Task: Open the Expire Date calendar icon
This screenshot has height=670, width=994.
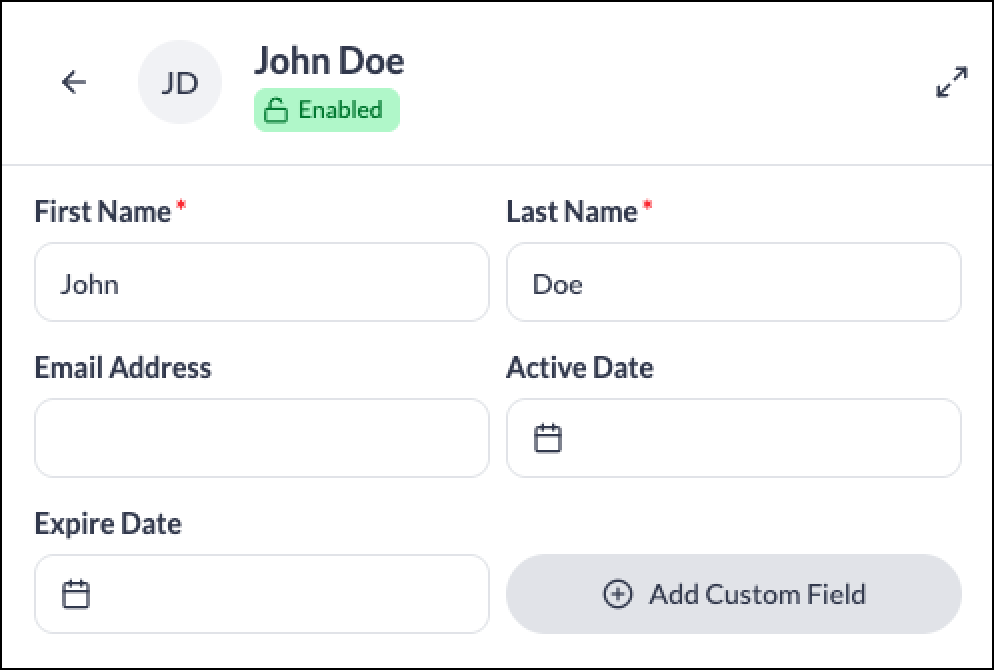Action: [76, 594]
